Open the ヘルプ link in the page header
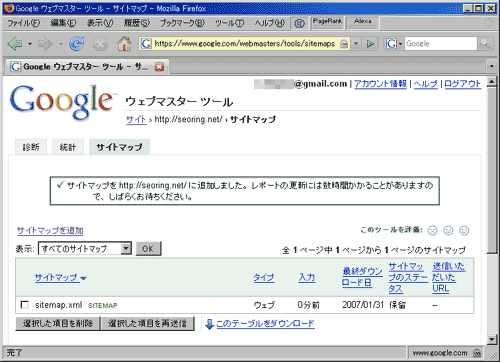 point(426,84)
